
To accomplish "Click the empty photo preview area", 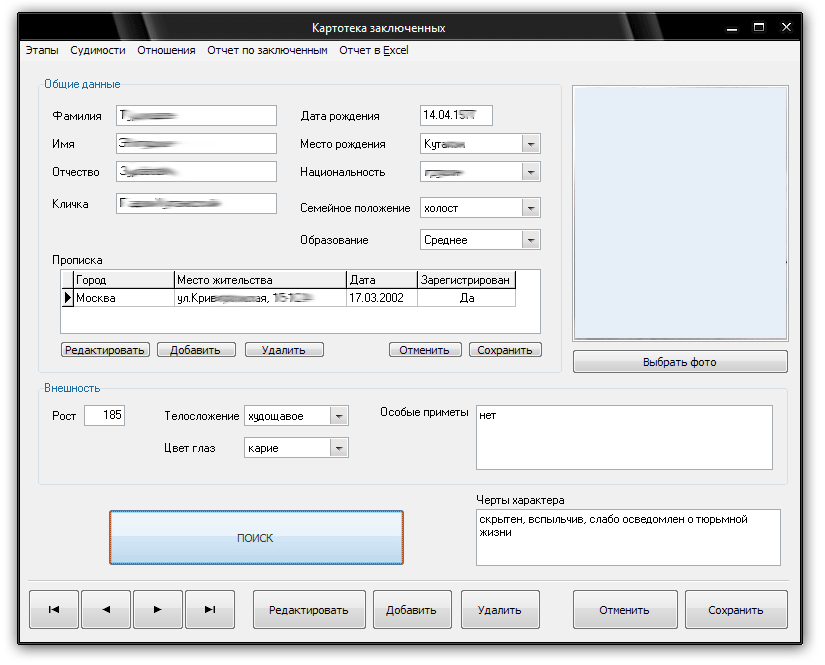I will click(x=680, y=214).
